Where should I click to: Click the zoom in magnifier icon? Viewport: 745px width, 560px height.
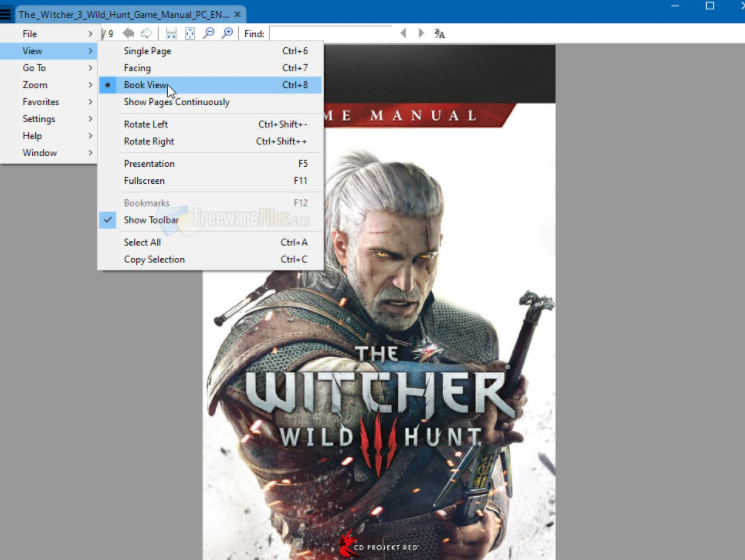coord(228,33)
